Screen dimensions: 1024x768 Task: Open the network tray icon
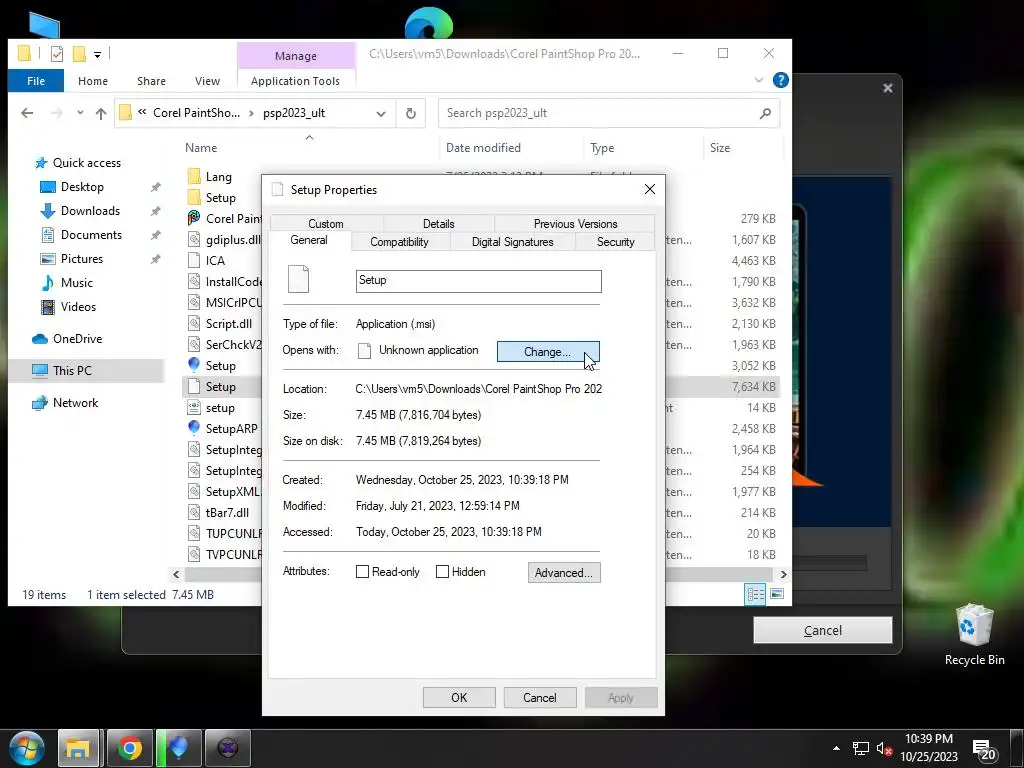(861, 748)
